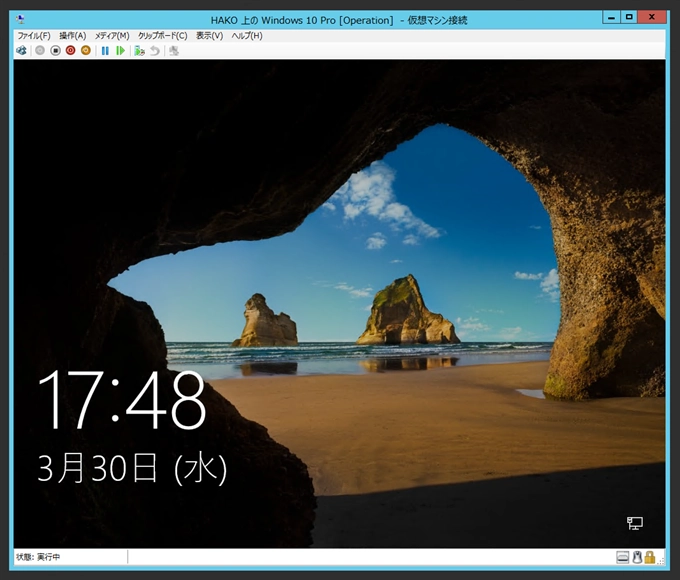Click the Checkpoint toolbar icon
680x580 pixels.
tap(139, 51)
